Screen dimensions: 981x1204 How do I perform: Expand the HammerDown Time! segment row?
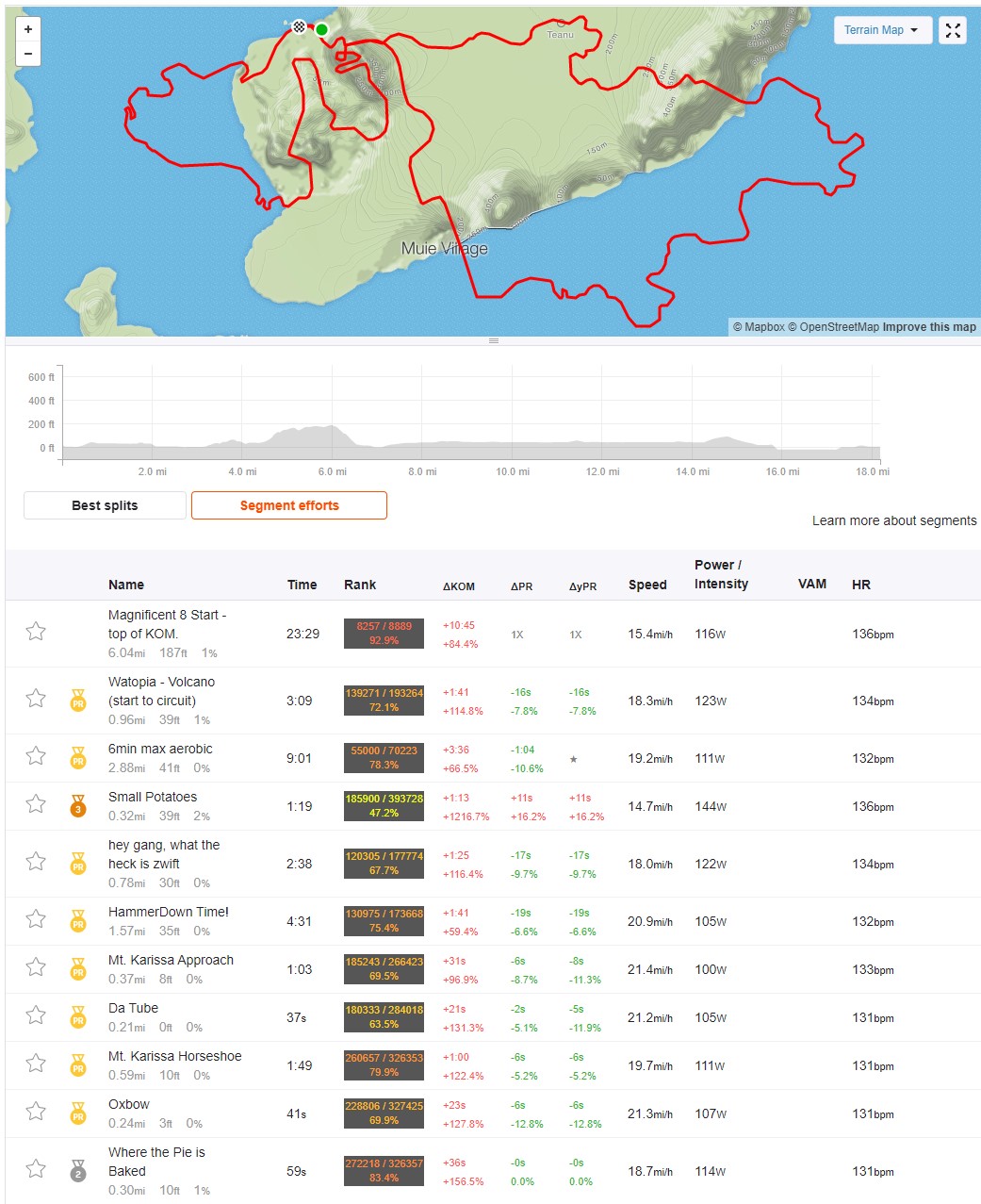tap(169, 912)
